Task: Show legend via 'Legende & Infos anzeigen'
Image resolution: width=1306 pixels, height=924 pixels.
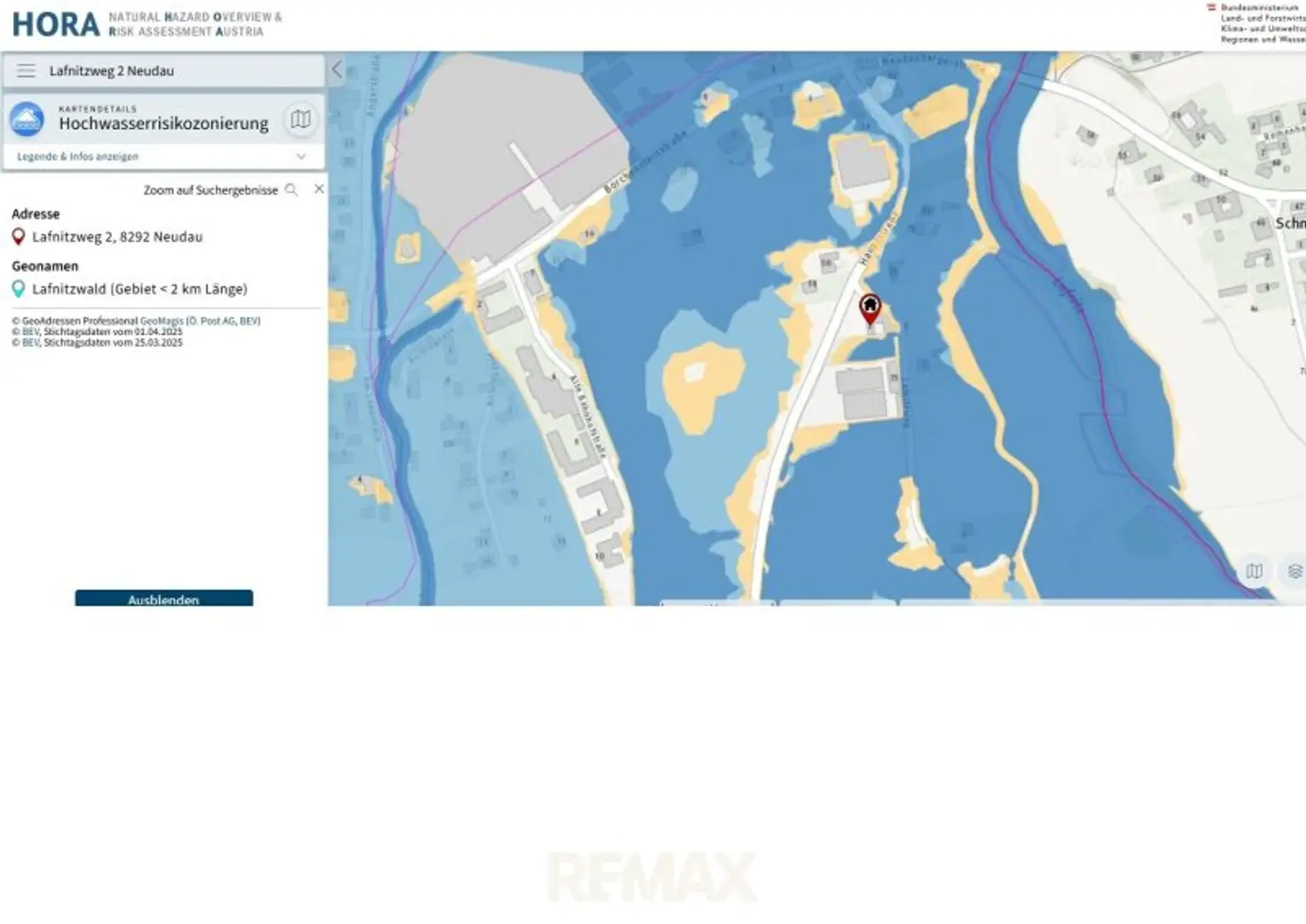Action: point(77,156)
